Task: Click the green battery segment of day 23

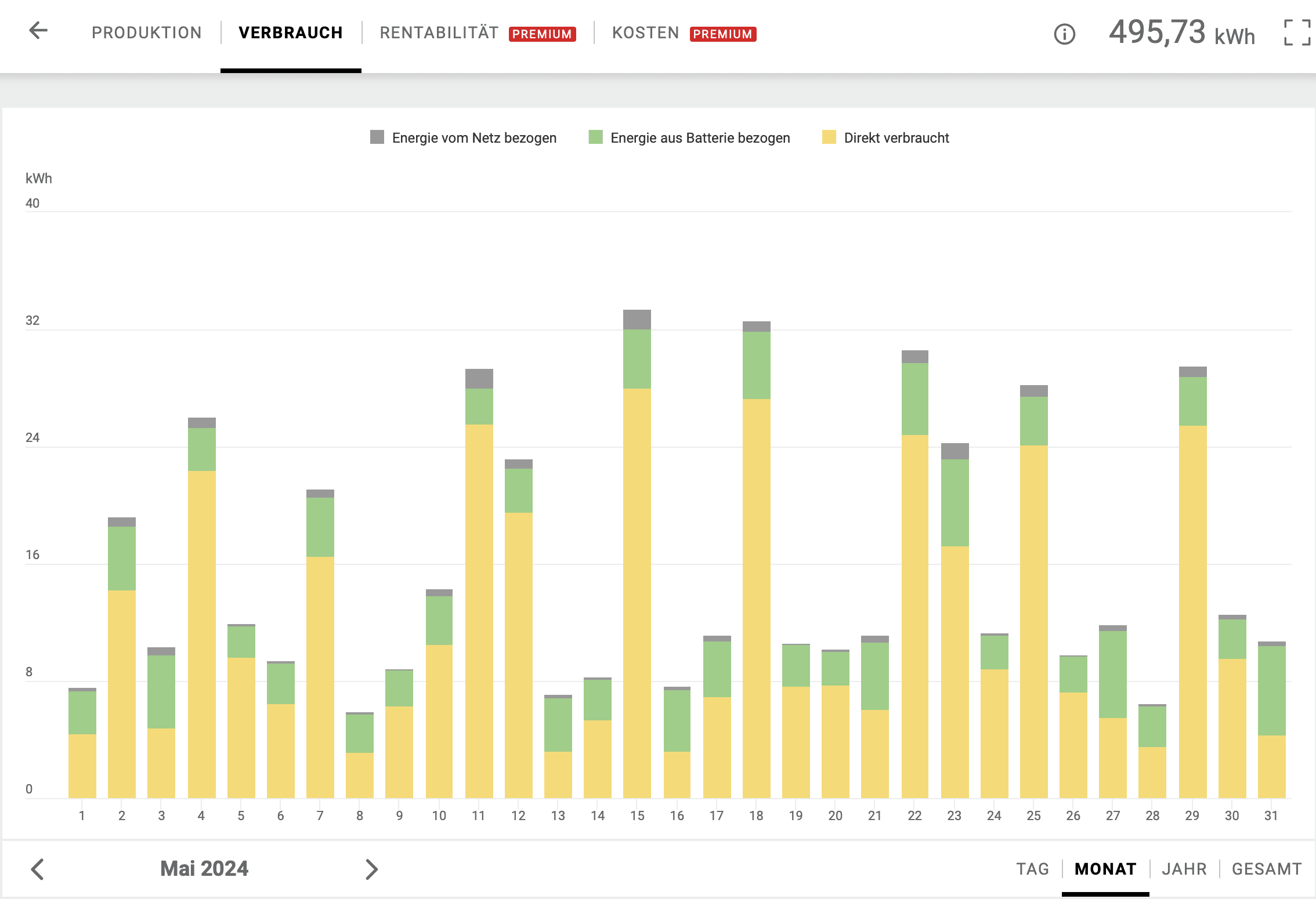Action: pyautogui.click(x=955, y=503)
